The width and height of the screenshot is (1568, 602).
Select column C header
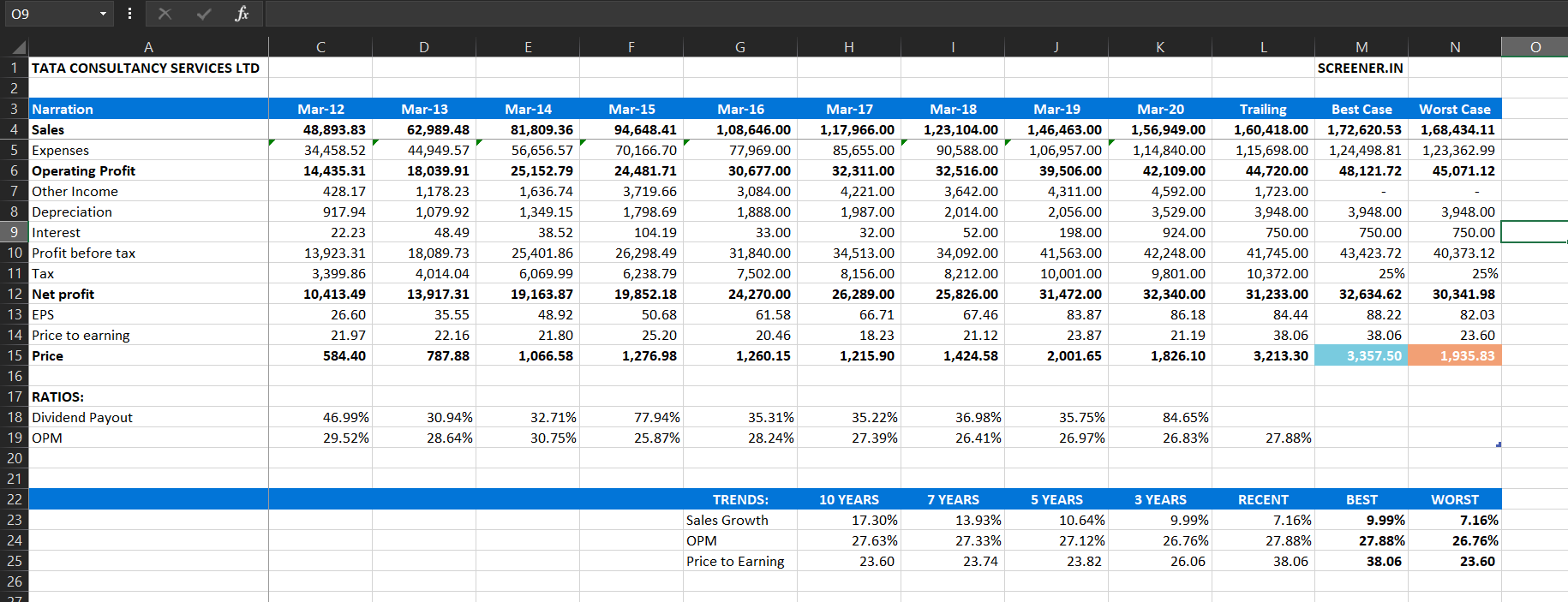click(320, 47)
